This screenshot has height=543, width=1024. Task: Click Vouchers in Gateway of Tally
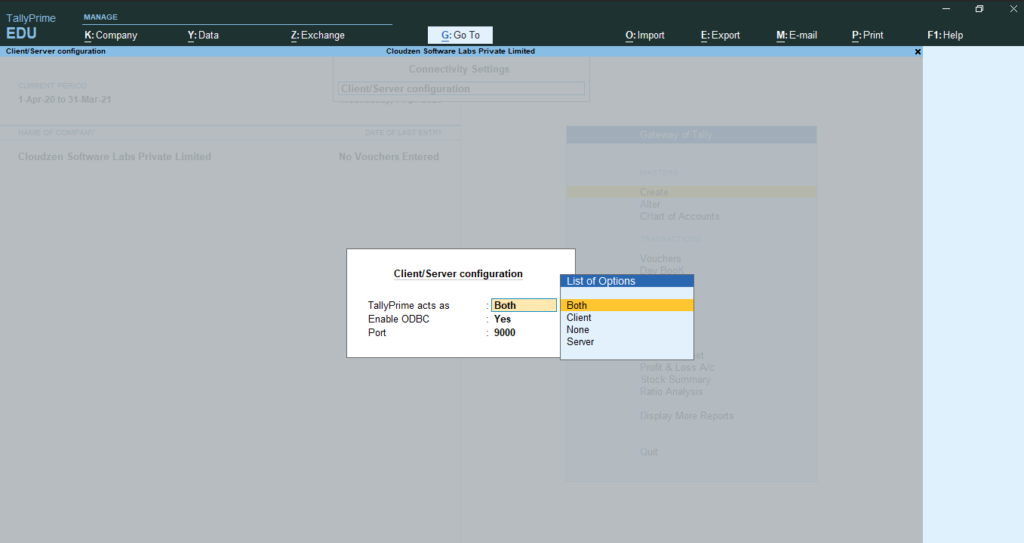pyautogui.click(x=660, y=259)
